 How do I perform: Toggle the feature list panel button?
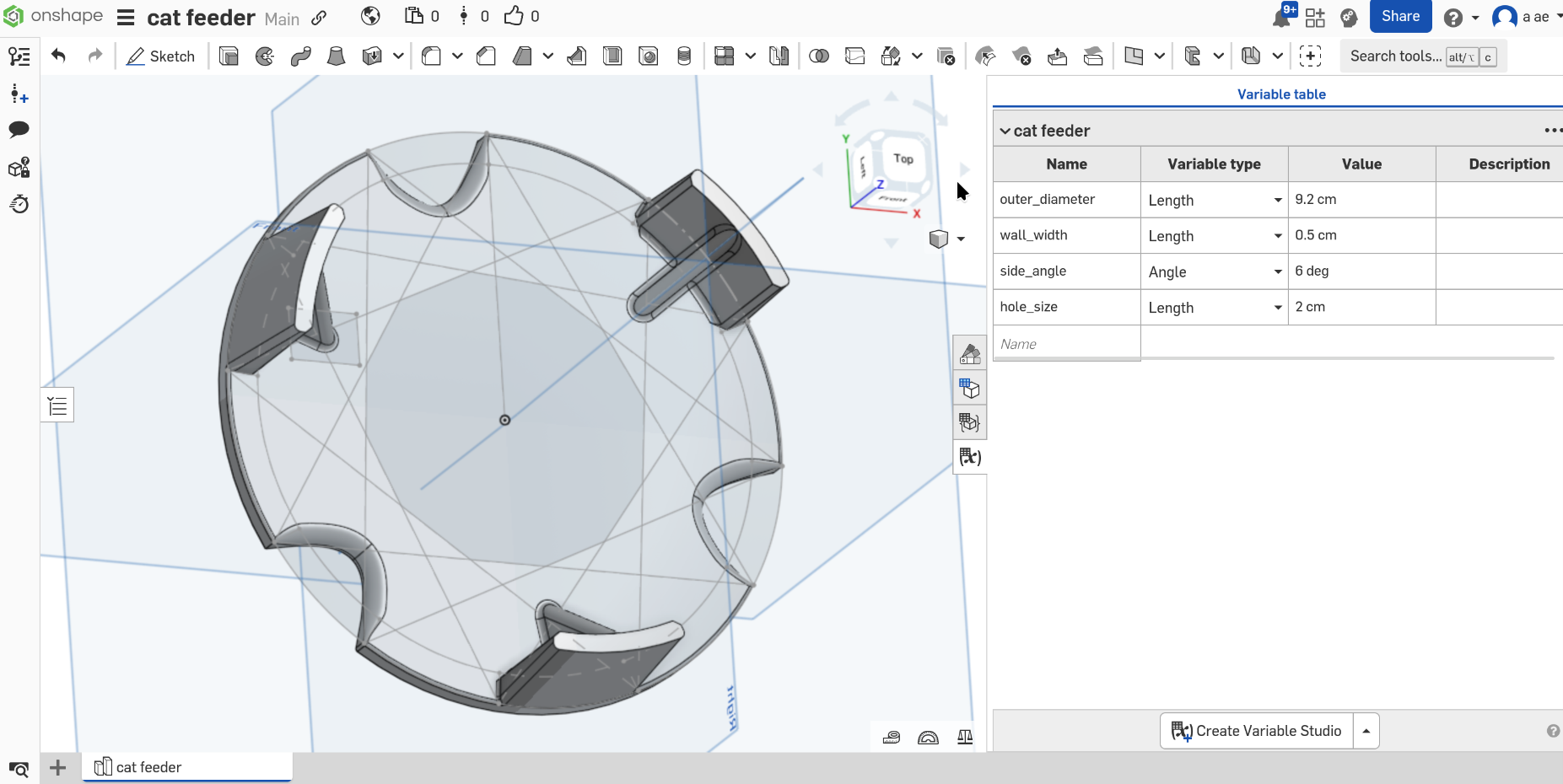coord(57,405)
